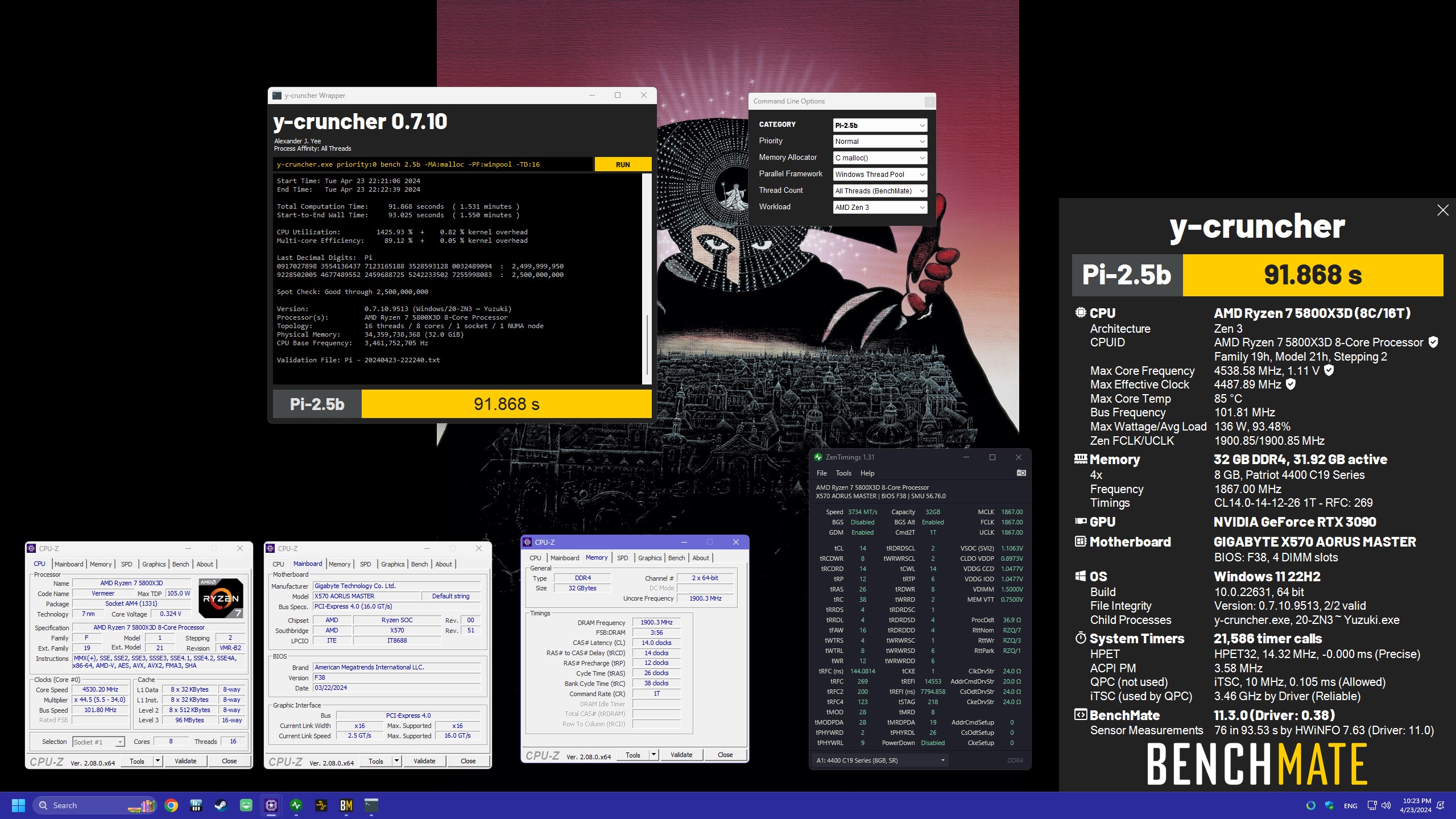This screenshot has height=819, width=1456.
Task: Open y-cruncher wrapper yellow taskbar icon
Action: coord(321,805)
